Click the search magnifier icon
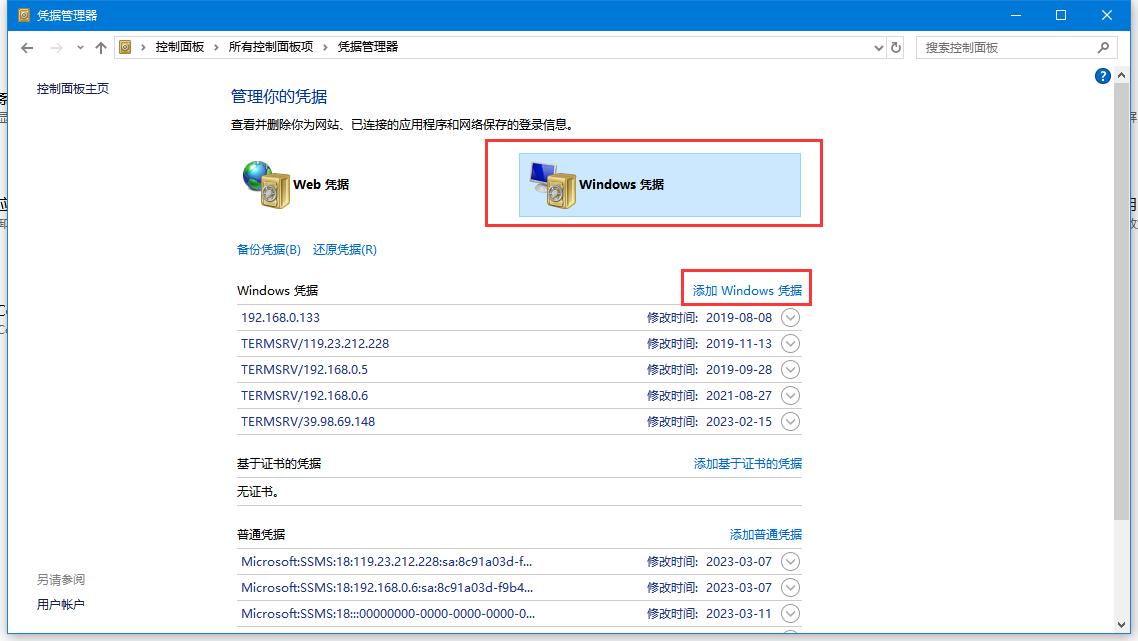This screenshot has width=1138, height=641. pos(1102,47)
